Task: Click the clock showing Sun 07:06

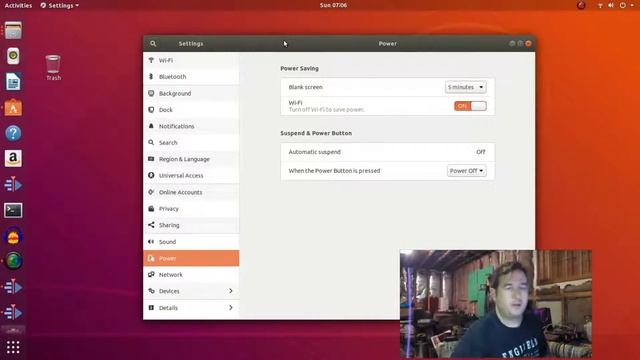Action: pyautogui.click(x=333, y=5)
